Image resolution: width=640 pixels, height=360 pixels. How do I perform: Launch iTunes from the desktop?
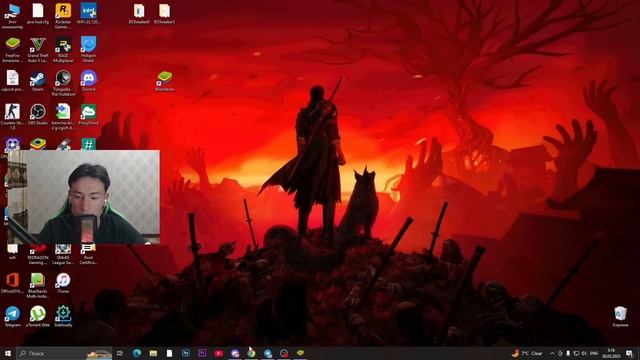[x=63, y=283]
